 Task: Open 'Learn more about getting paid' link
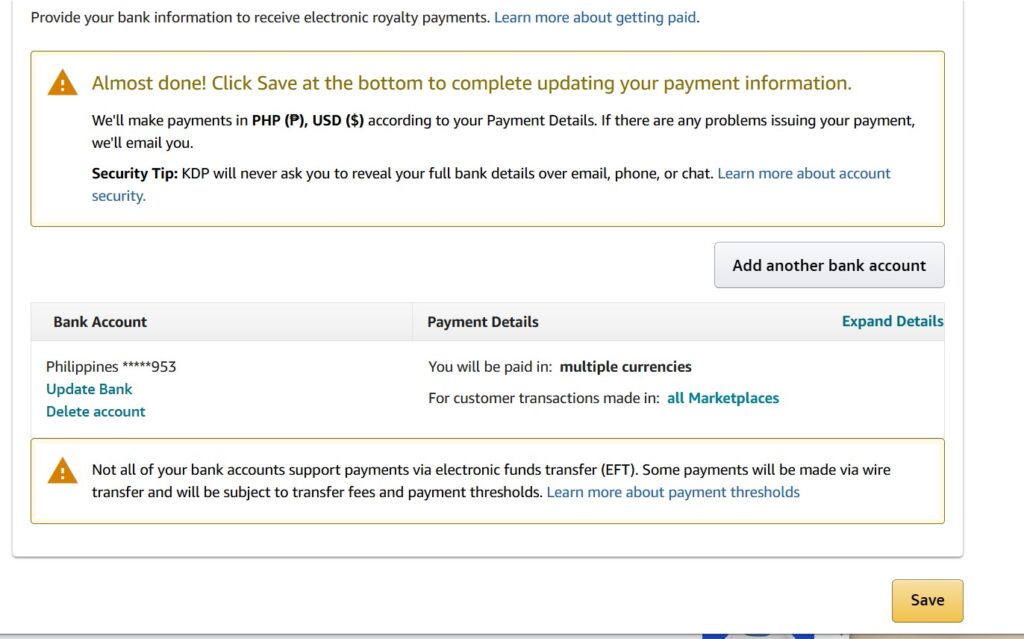(595, 17)
